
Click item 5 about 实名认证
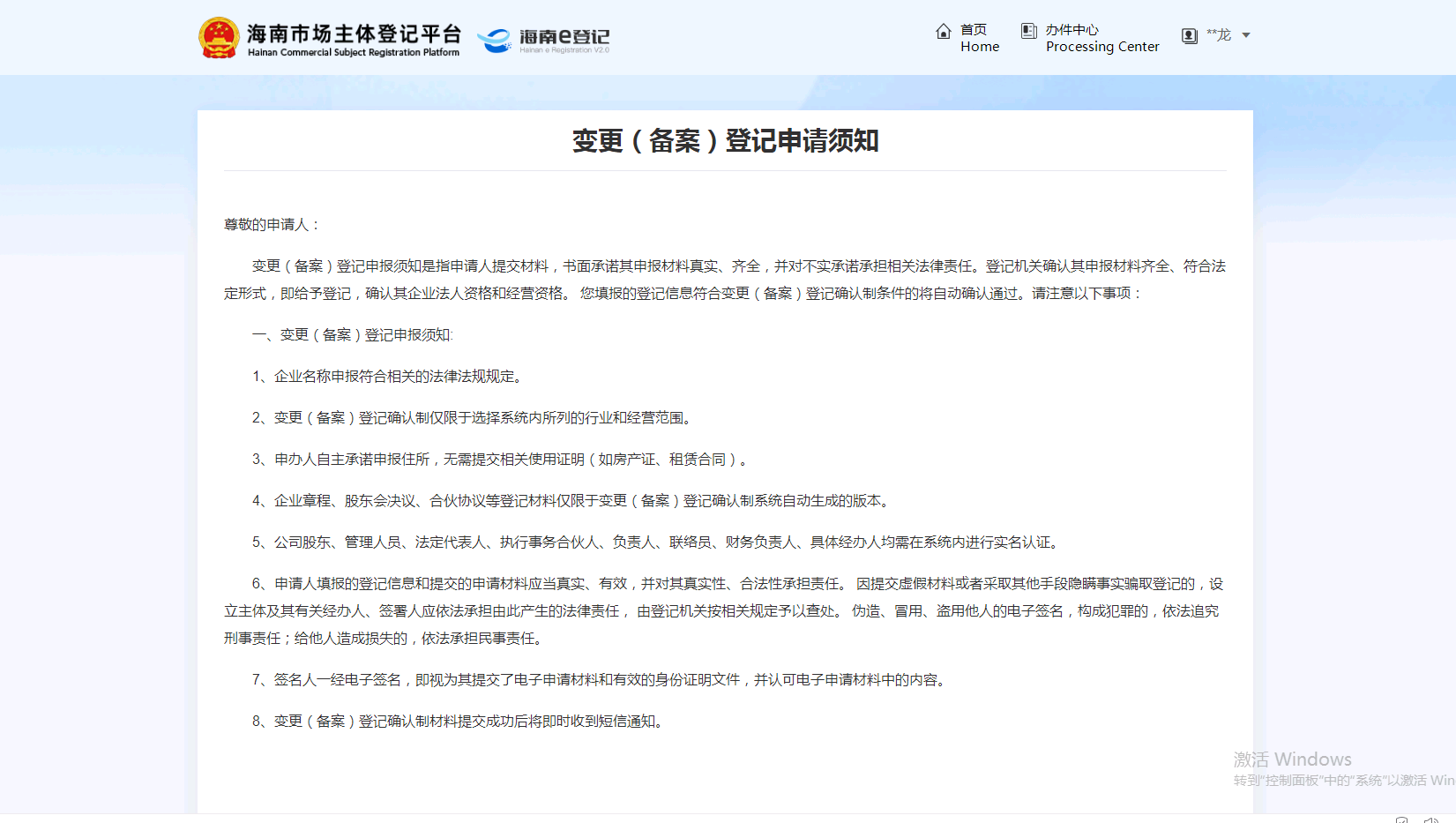point(657,542)
